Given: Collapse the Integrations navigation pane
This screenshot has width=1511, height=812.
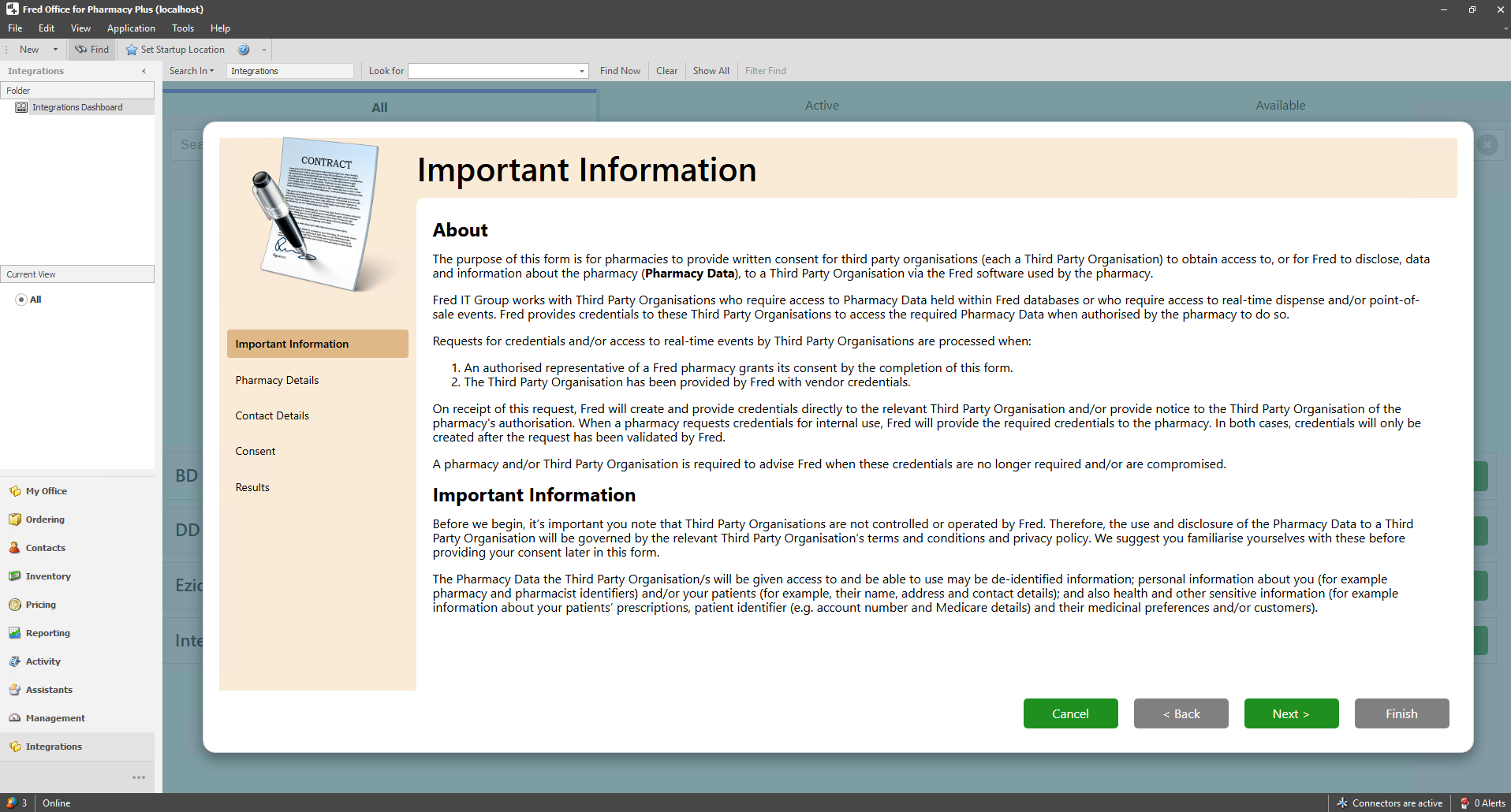Looking at the screenshot, I should pyautogui.click(x=144, y=71).
